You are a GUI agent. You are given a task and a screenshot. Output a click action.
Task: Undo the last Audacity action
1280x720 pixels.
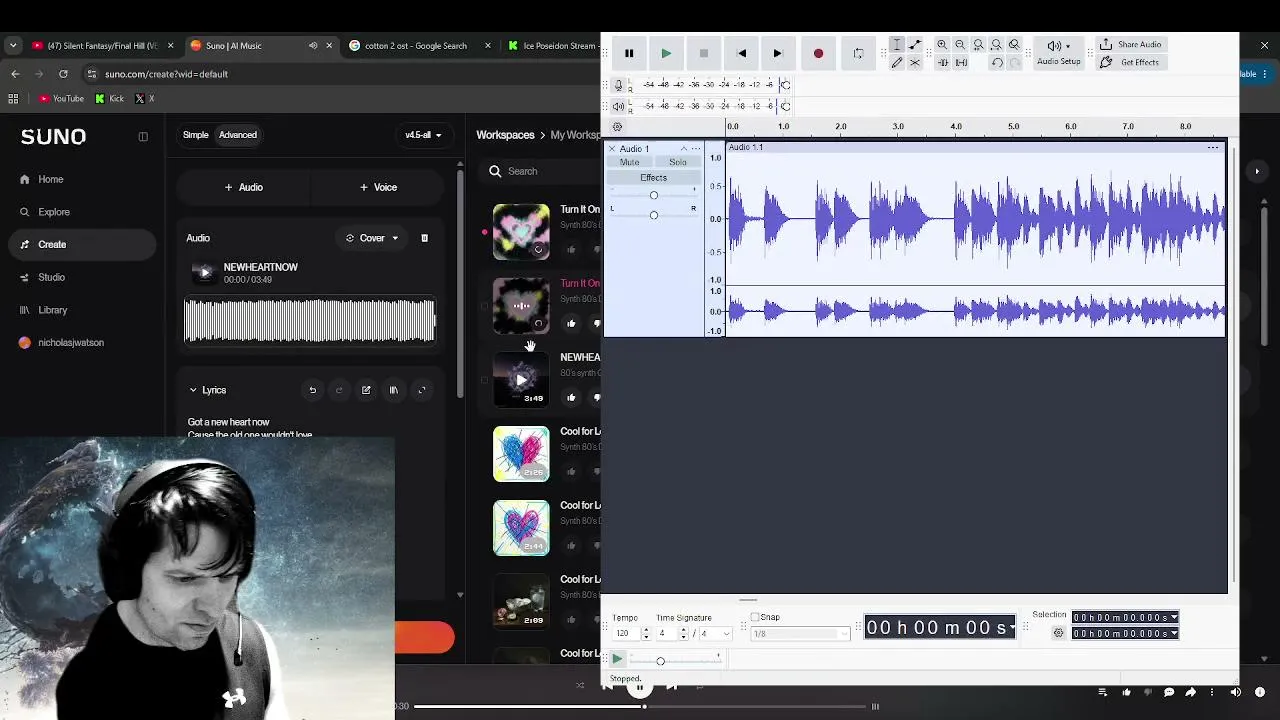point(997,62)
